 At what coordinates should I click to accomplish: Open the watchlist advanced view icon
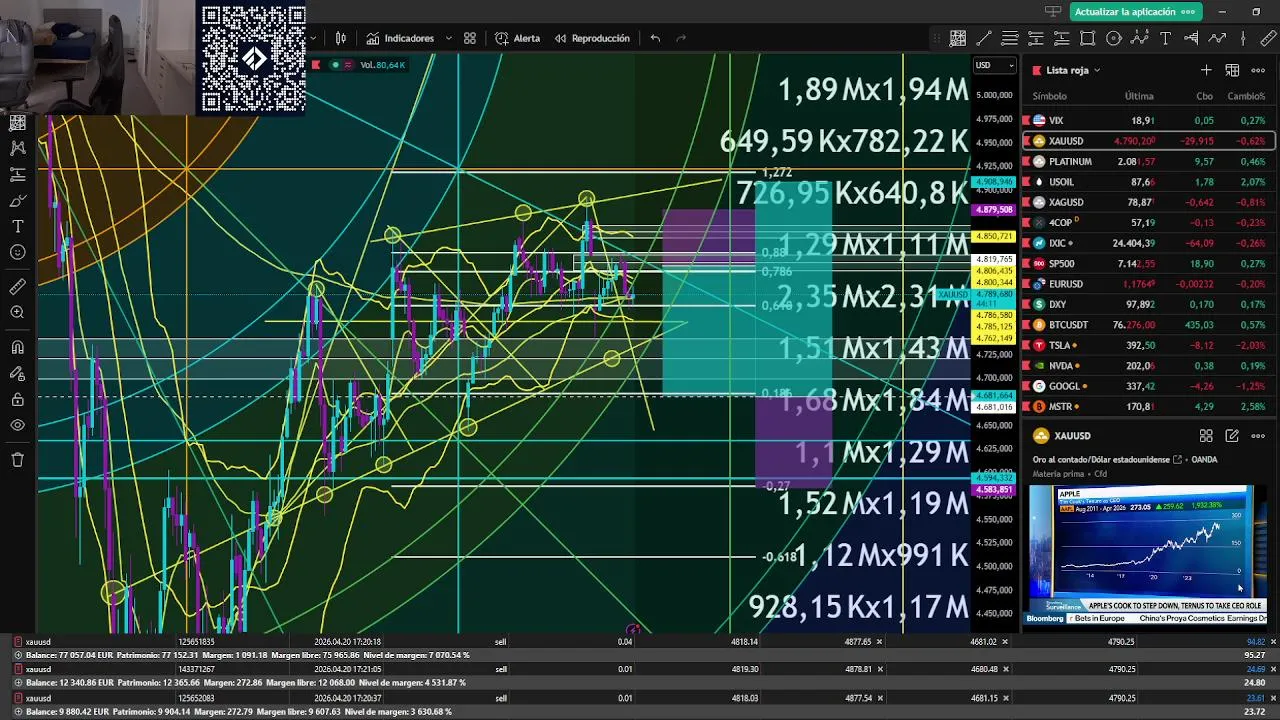(x=1232, y=70)
